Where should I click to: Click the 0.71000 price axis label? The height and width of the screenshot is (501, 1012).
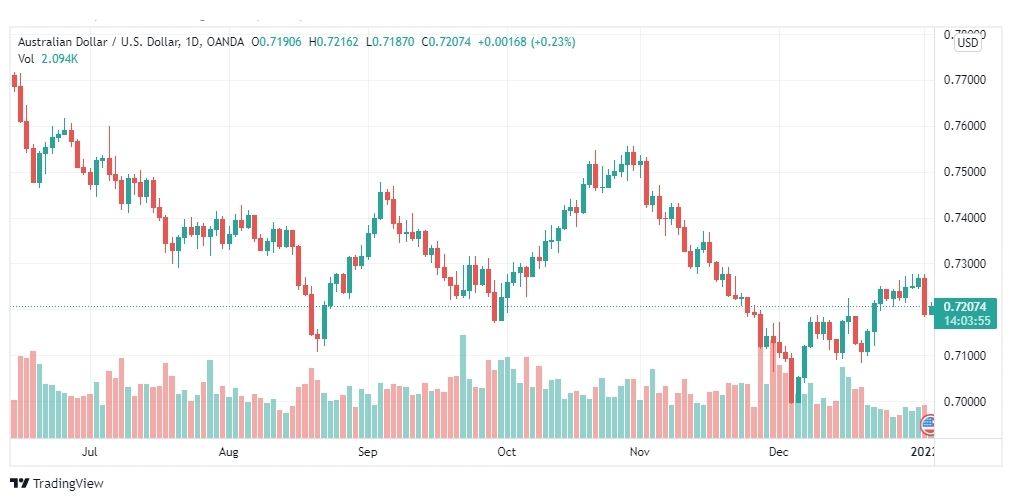click(x=964, y=355)
